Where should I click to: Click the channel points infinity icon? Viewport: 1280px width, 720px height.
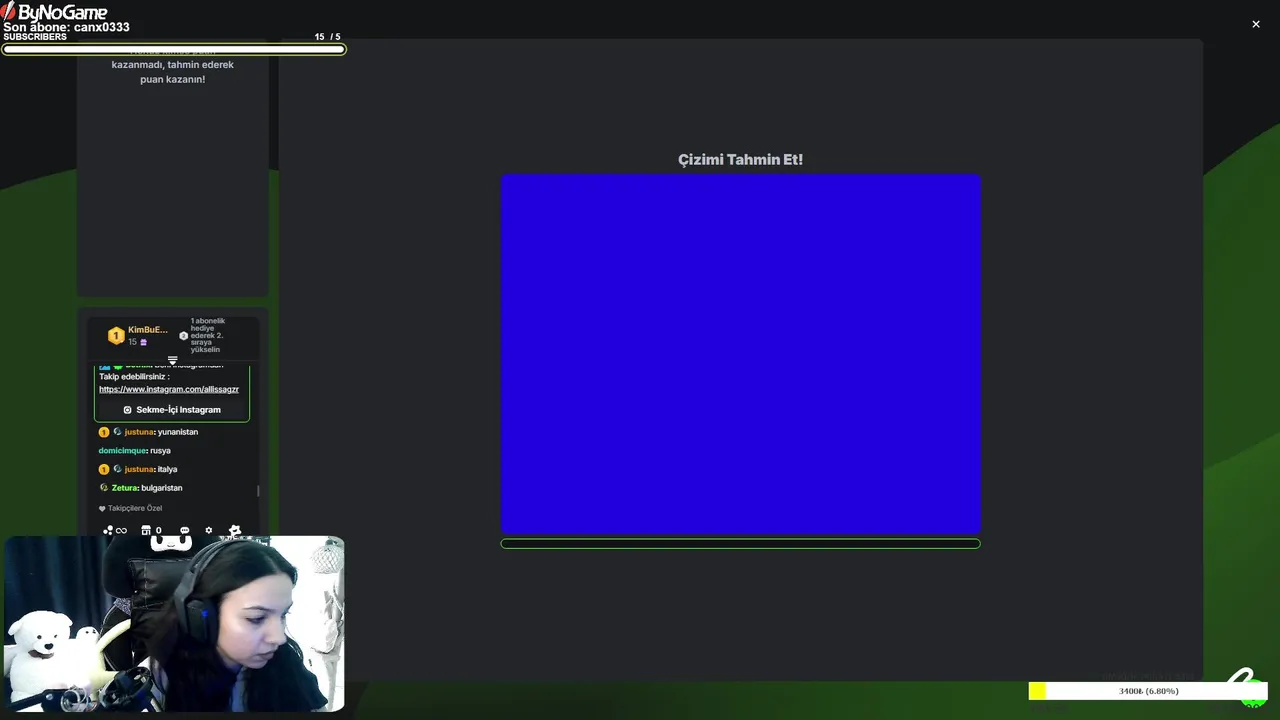point(115,531)
